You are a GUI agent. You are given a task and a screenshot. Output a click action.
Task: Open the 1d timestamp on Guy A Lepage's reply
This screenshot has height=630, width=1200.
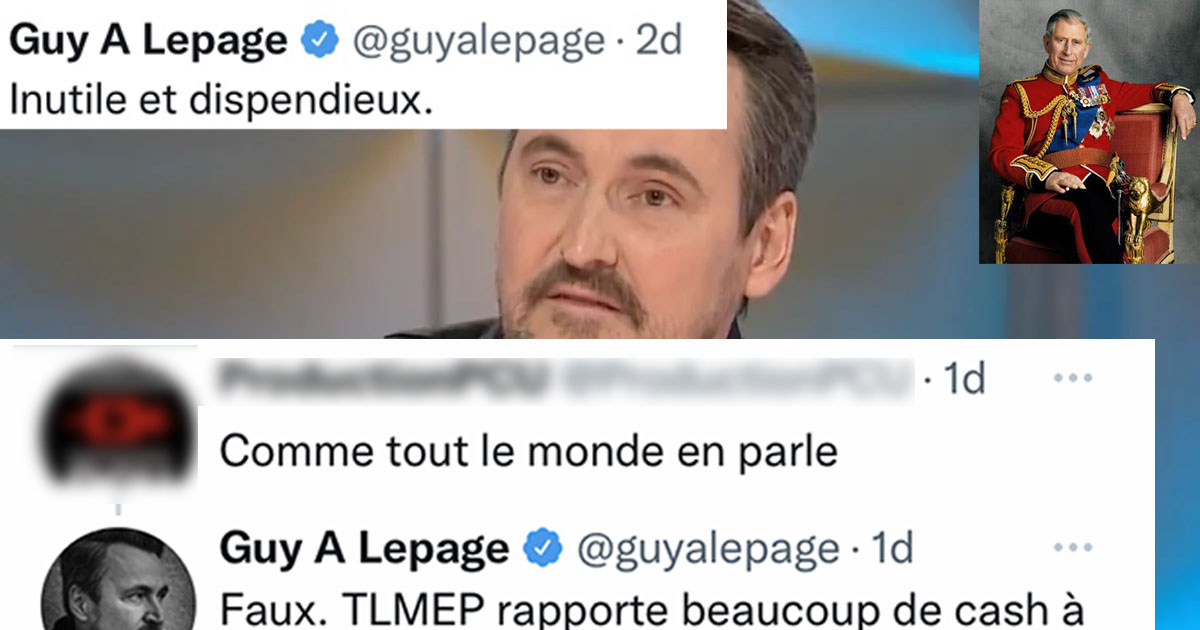pos(889,548)
